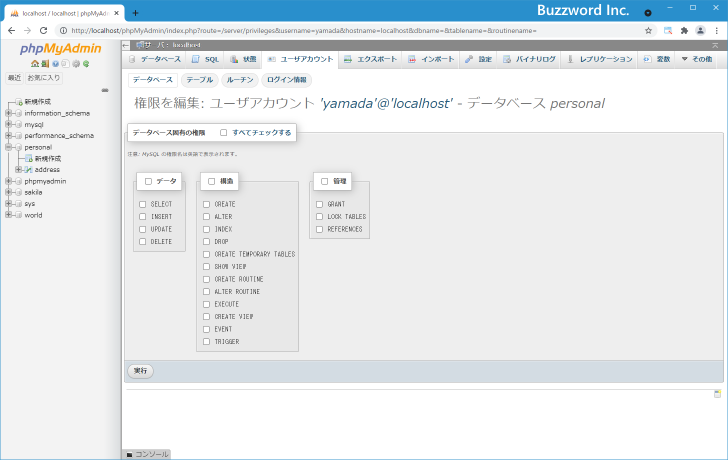The image size is (728, 460).
Task: Switch to the SQL tab
Action: (x=206, y=59)
